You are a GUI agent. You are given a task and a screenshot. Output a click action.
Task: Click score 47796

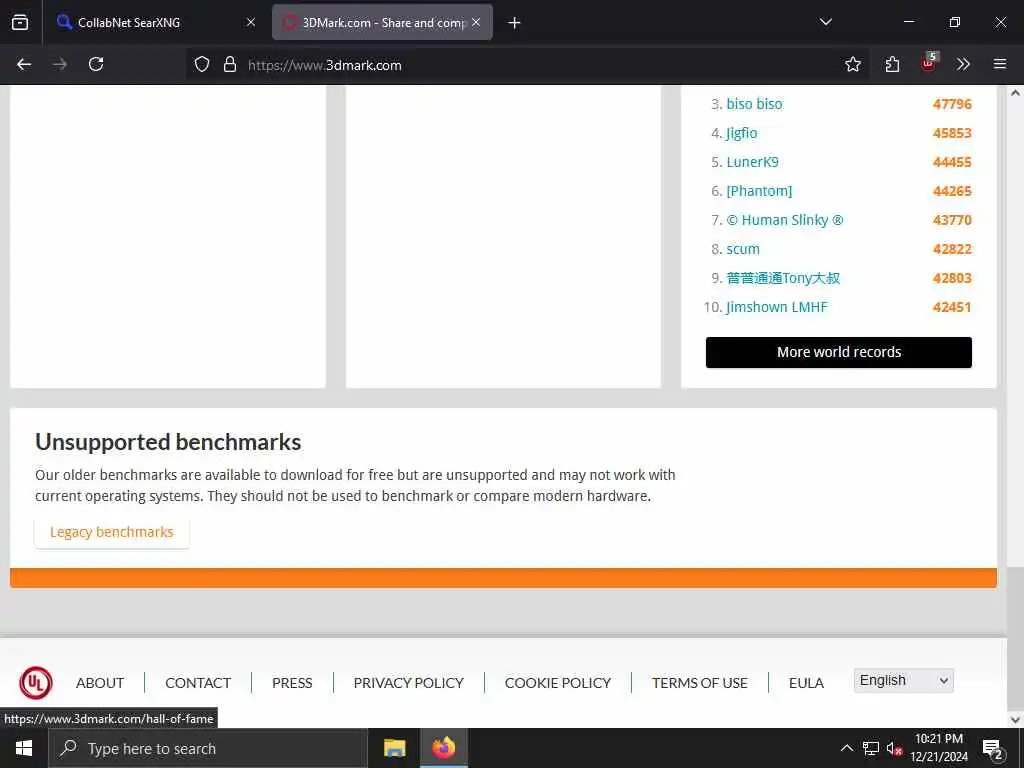point(952,104)
